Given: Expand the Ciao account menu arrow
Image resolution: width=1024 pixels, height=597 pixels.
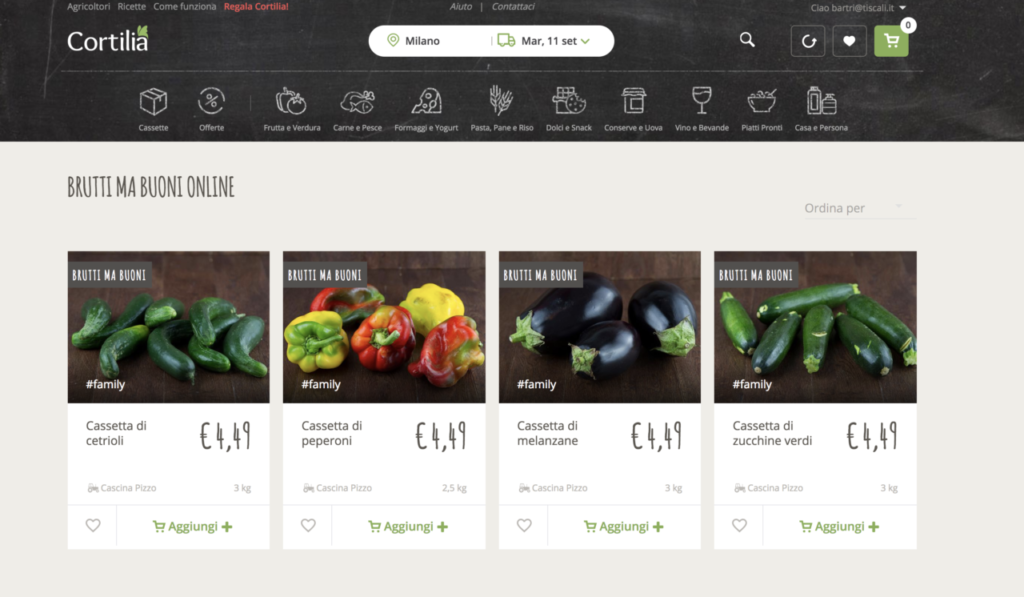Looking at the screenshot, I should tap(903, 8).
